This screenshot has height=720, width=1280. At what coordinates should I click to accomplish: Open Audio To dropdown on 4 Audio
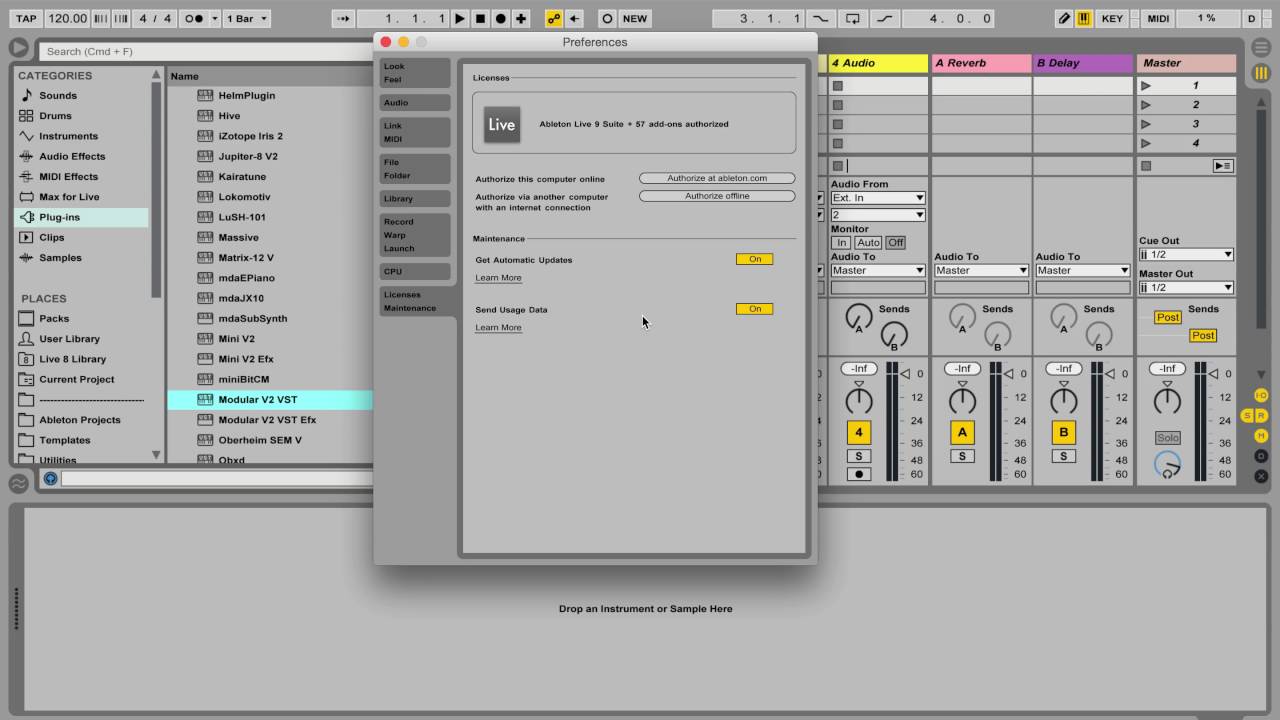(x=878, y=270)
